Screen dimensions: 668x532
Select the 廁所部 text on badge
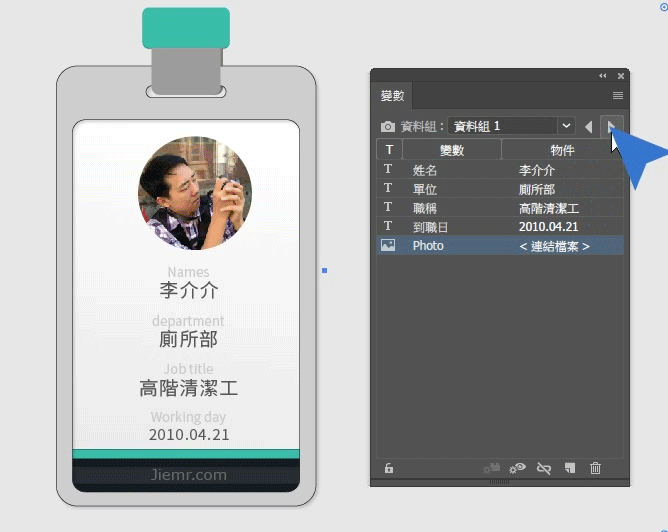click(189, 339)
